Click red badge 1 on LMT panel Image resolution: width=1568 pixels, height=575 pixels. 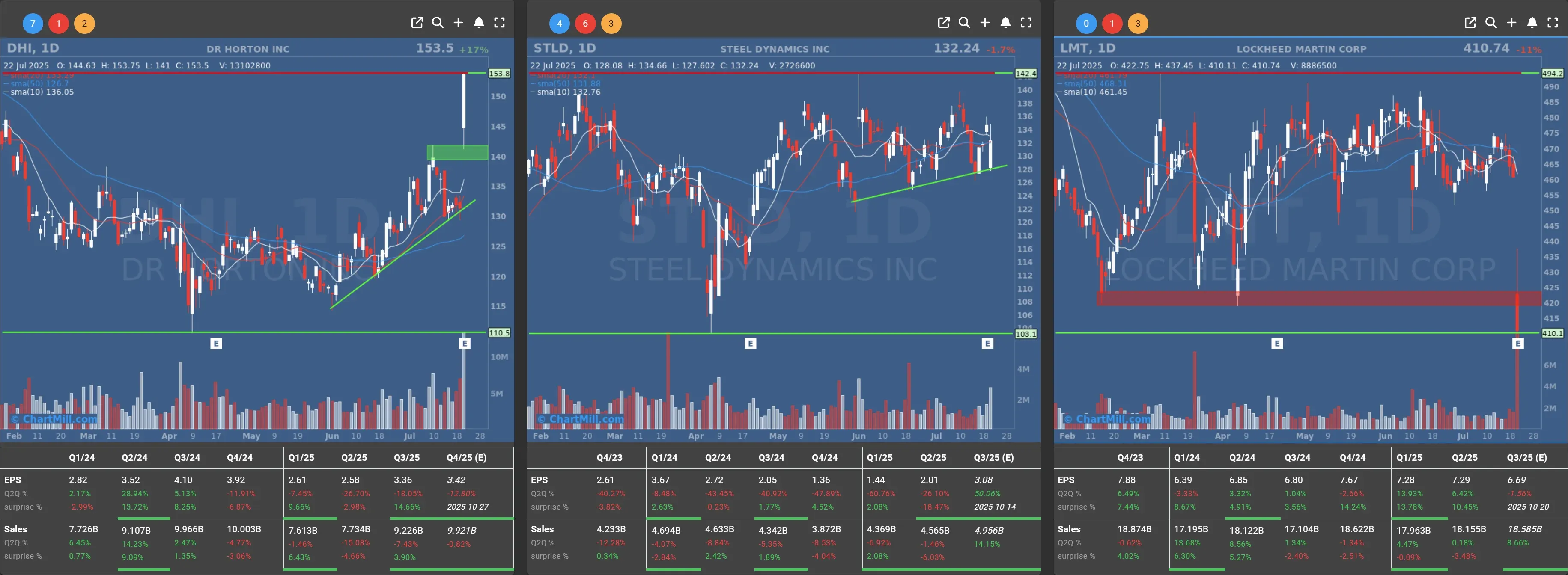1112,24
